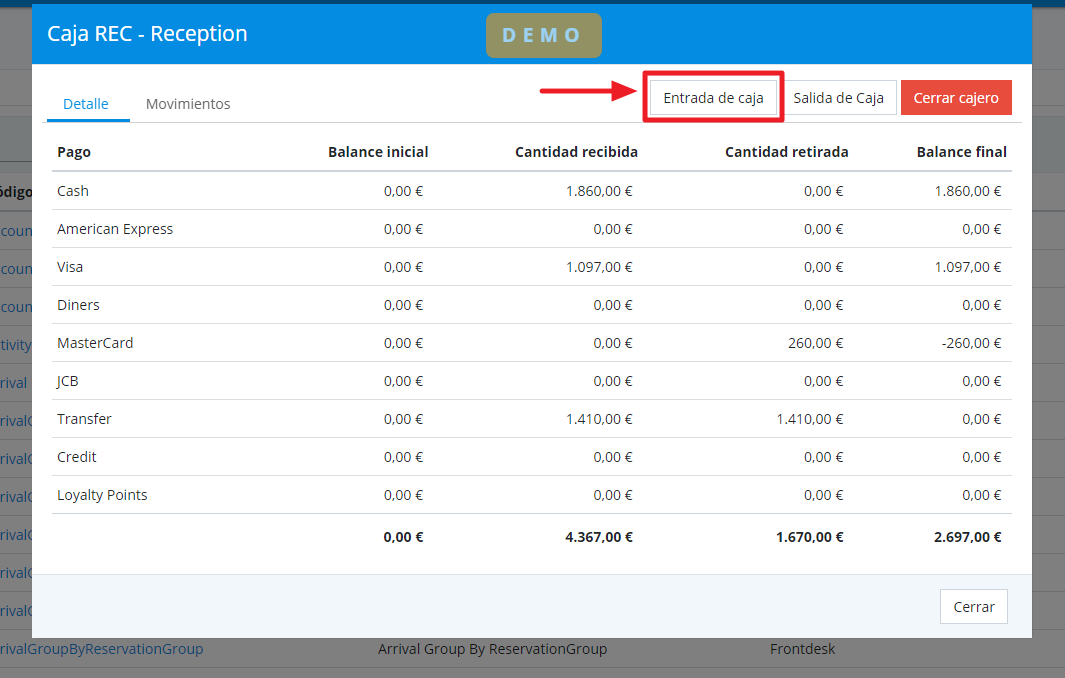The image size is (1065, 678).
Task: Open the ArrivalGroupByReservationGroup link
Action: pyautogui.click(x=101, y=649)
